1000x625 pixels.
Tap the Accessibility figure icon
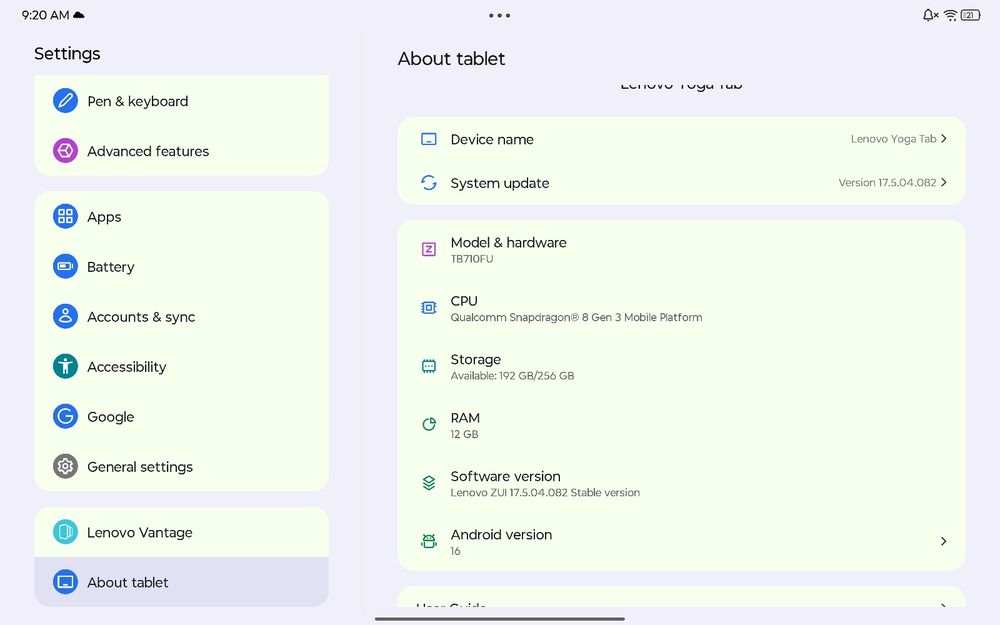pos(65,366)
